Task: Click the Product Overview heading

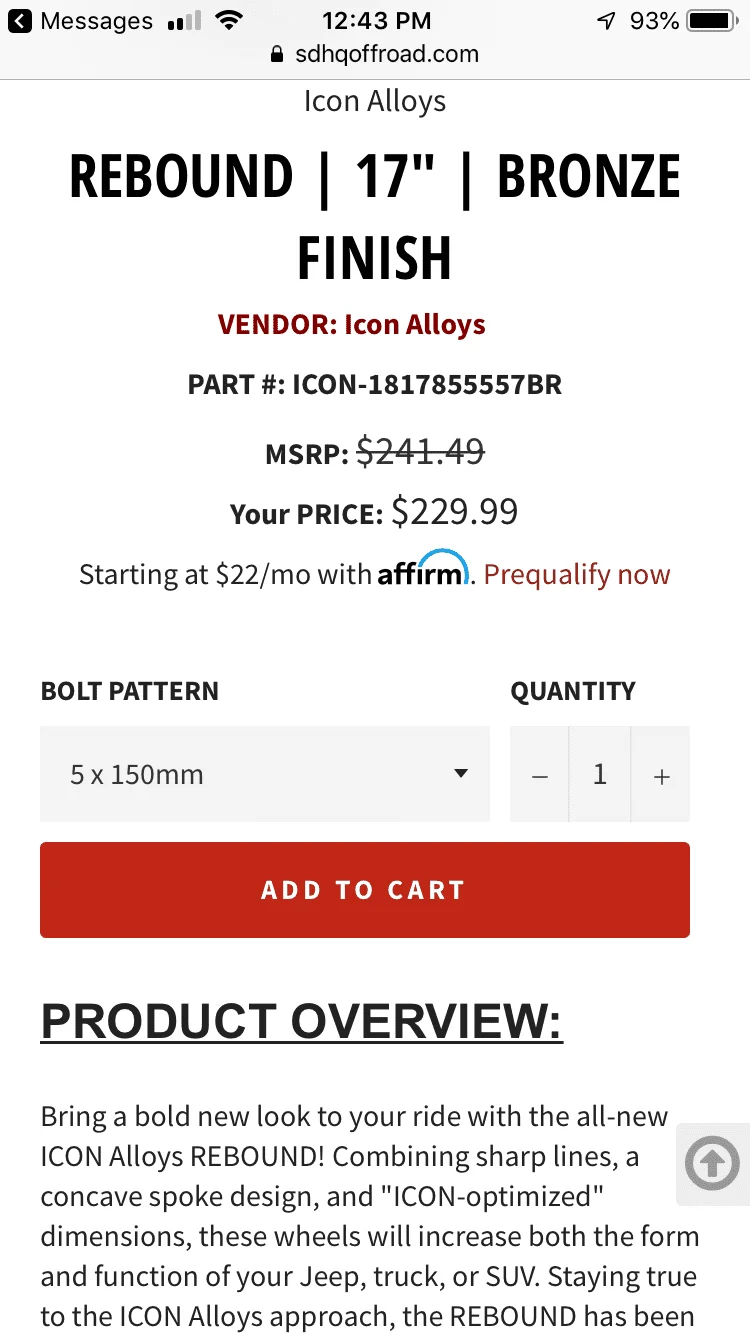Action: click(301, 1021)
